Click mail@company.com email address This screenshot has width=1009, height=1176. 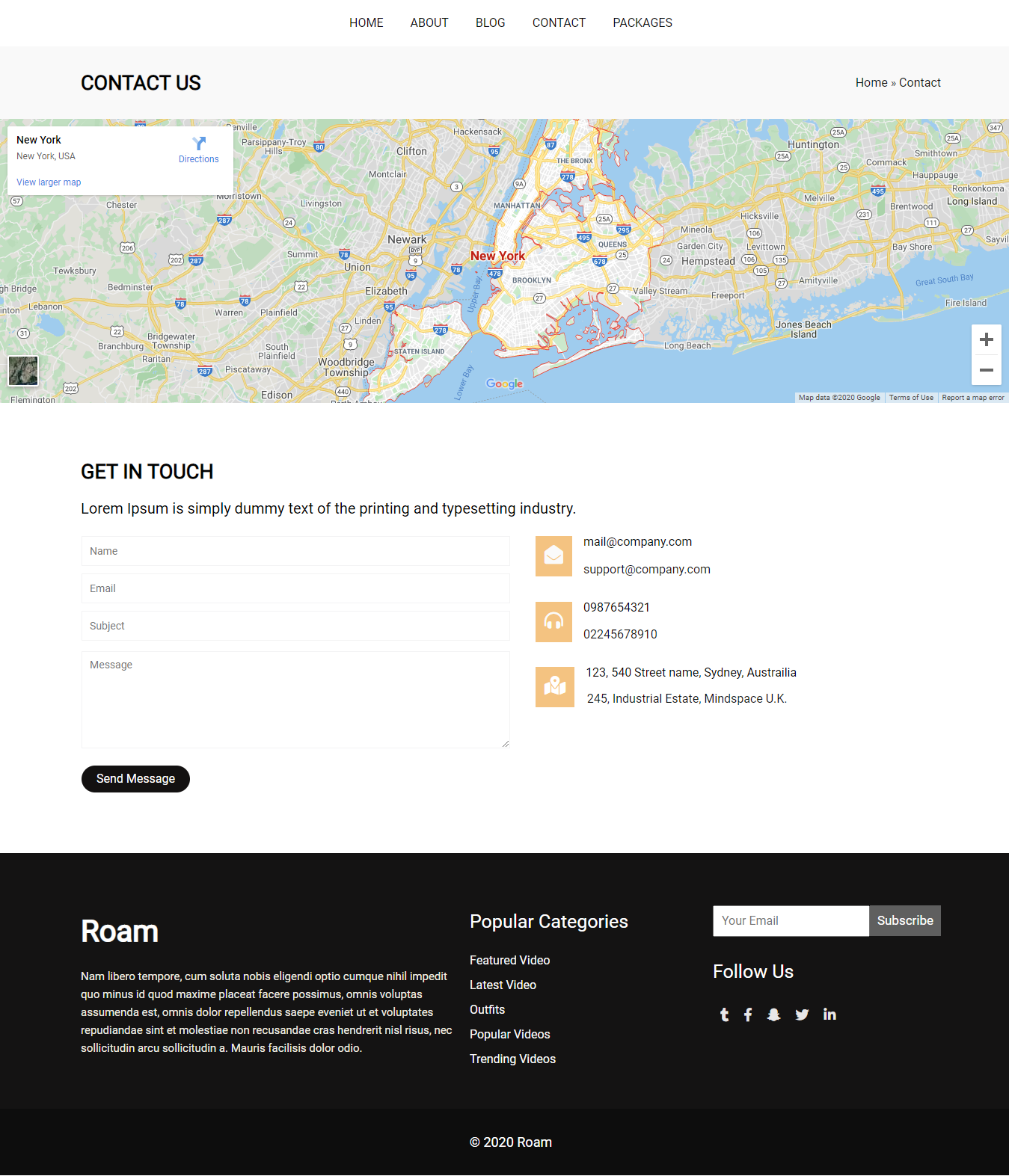click(637, 542)
